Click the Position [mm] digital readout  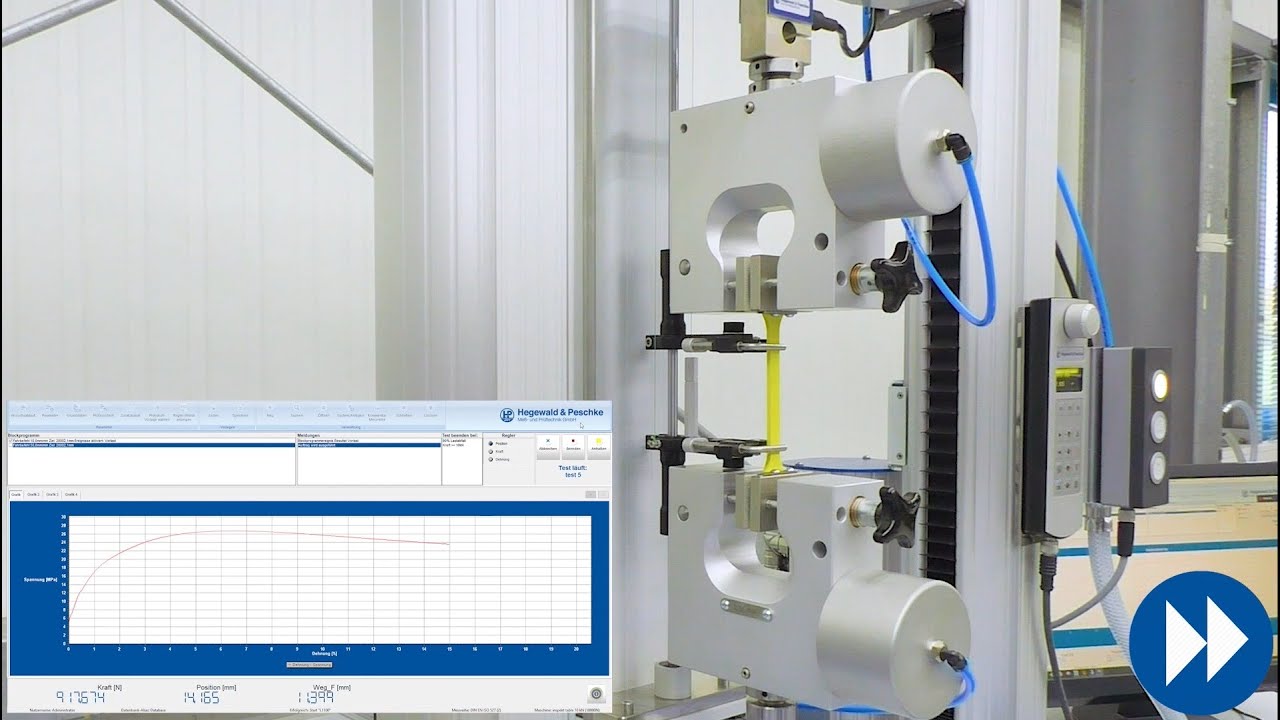pos(201,695)
